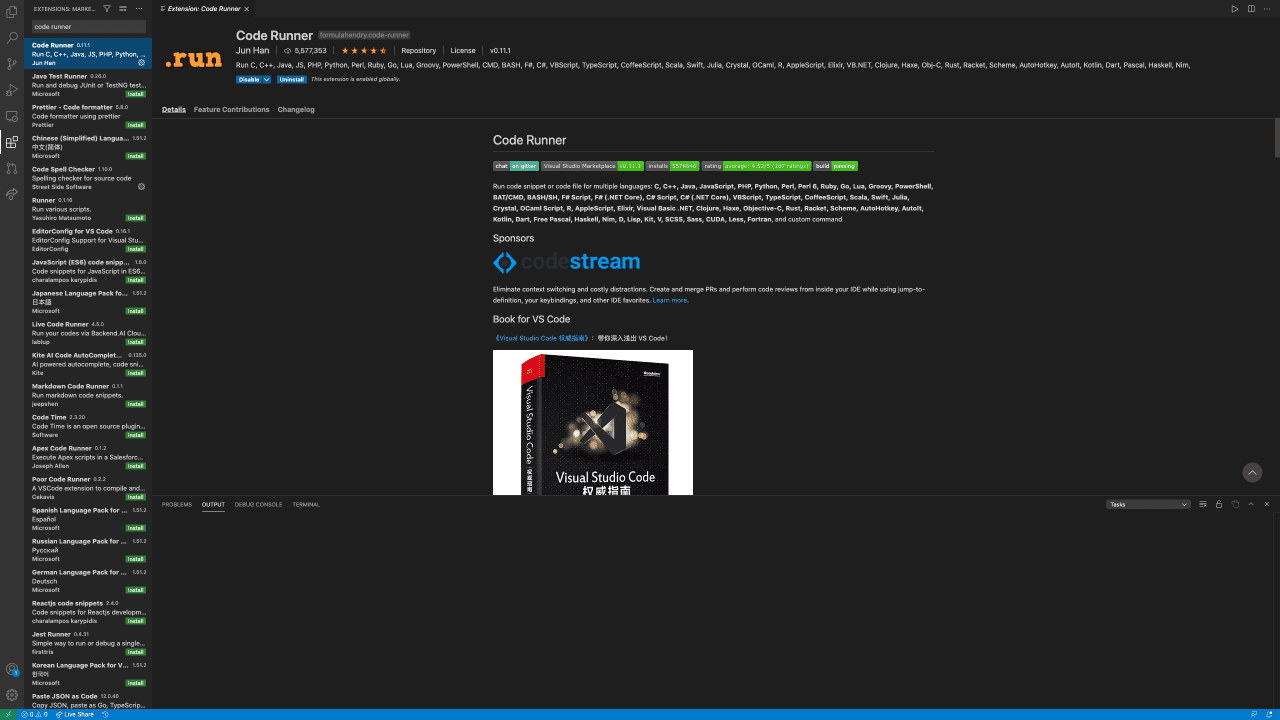Open the Search view in activity bar
The width and height of the screenshot is (1280, 720).
(x=12, y=38)
